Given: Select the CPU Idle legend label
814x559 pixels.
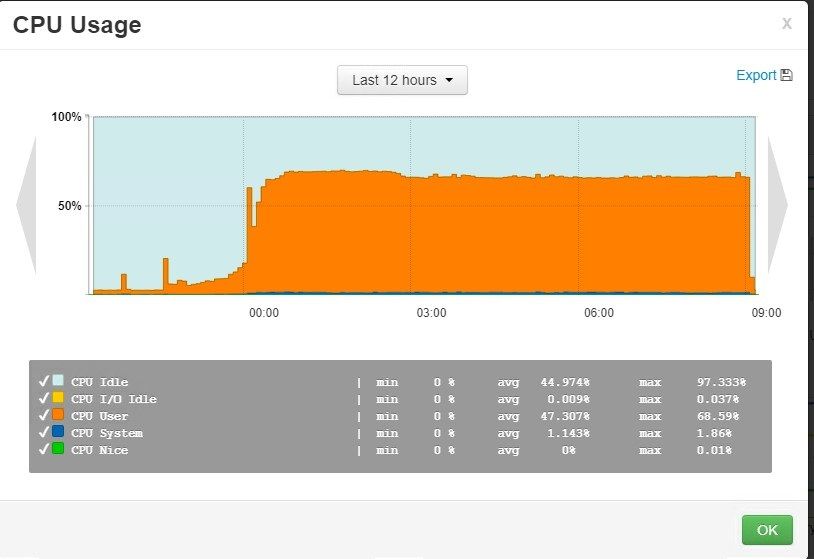Looking at the screenshot, I should [100, 382].
